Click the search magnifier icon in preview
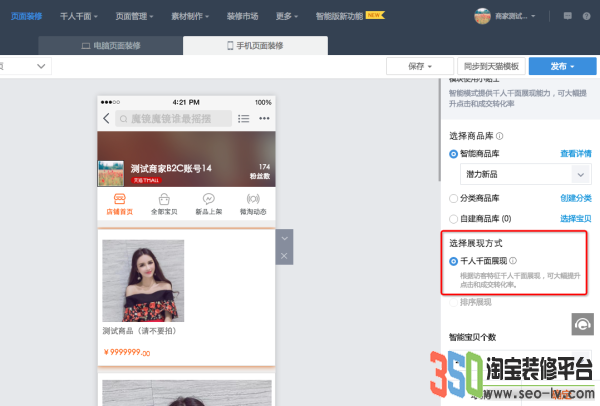 124,119
